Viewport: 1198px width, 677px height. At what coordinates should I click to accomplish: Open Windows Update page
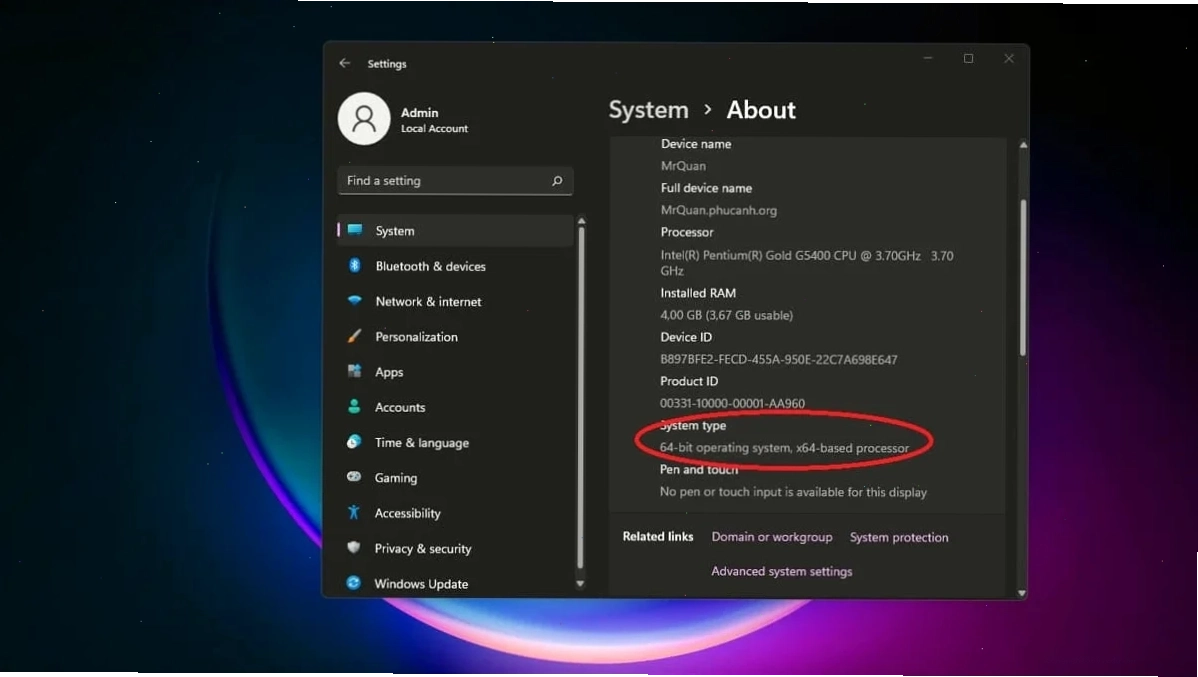[x=421, y=584]
